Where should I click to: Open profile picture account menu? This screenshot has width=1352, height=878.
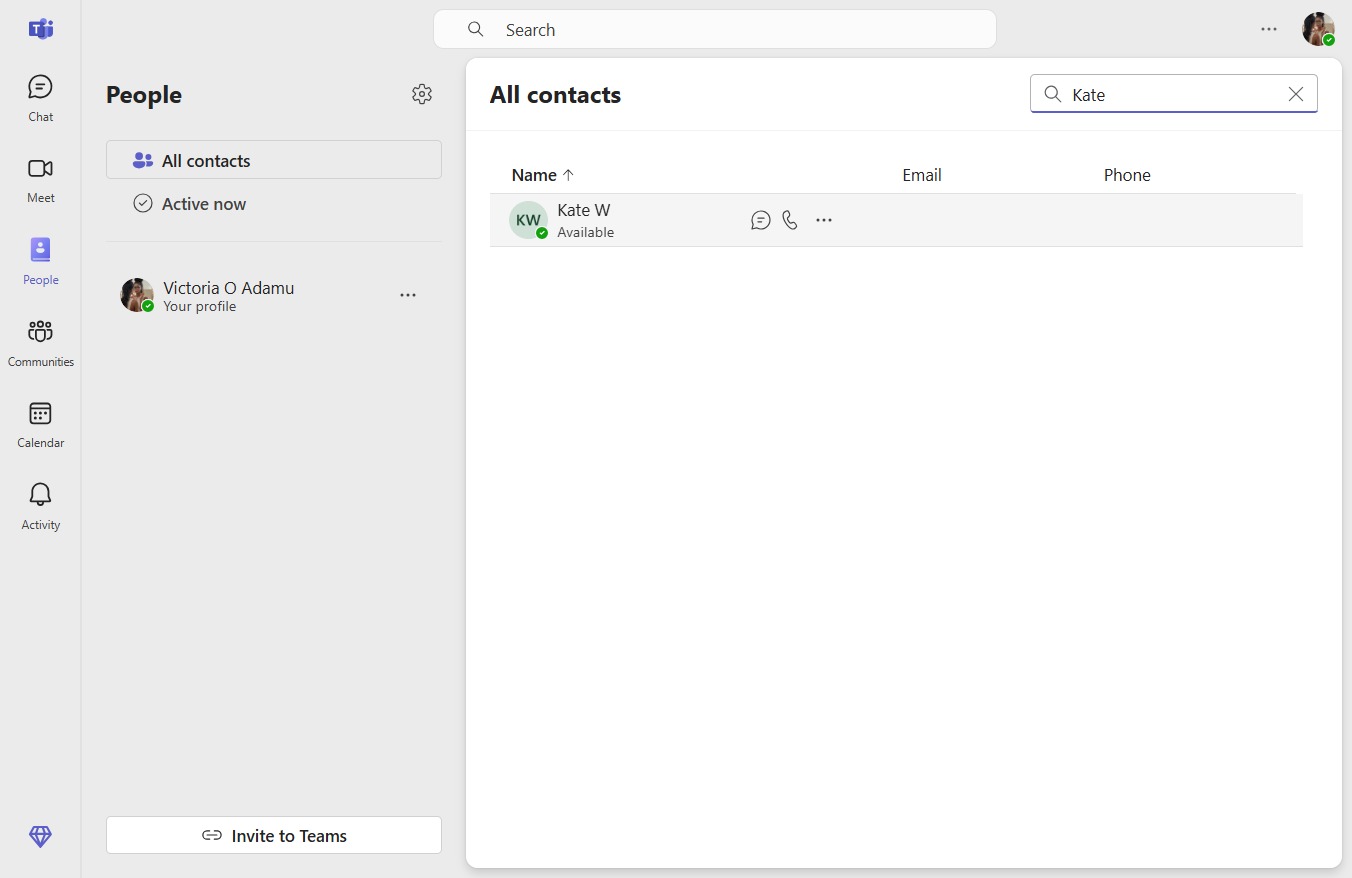[x=1318, y=29]
